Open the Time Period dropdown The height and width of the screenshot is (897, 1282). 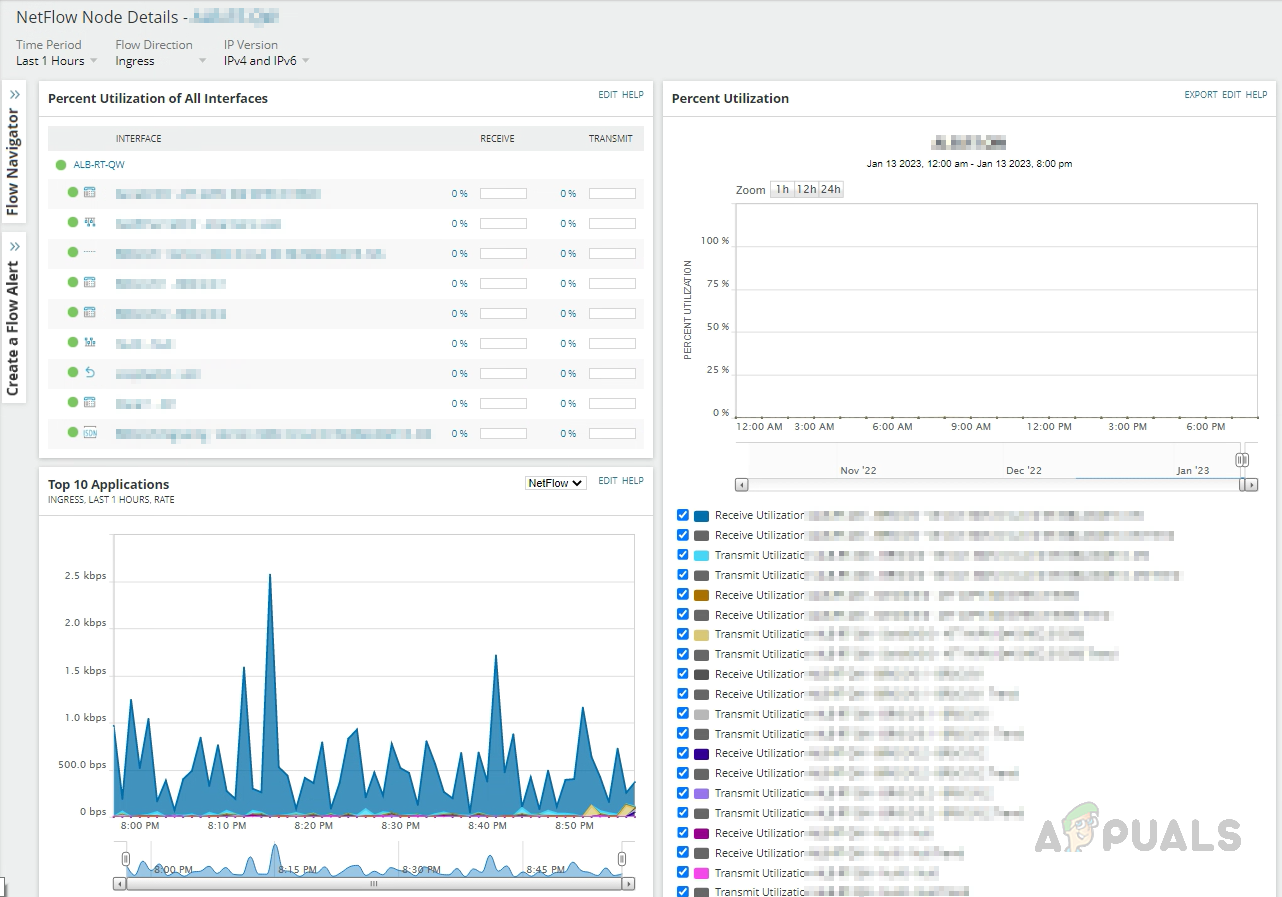[57, 61]
